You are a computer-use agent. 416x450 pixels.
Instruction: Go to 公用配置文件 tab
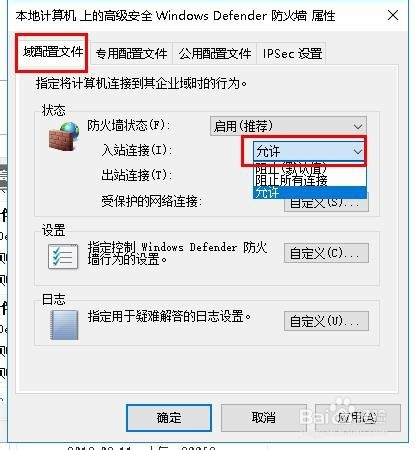pos(215,54)
